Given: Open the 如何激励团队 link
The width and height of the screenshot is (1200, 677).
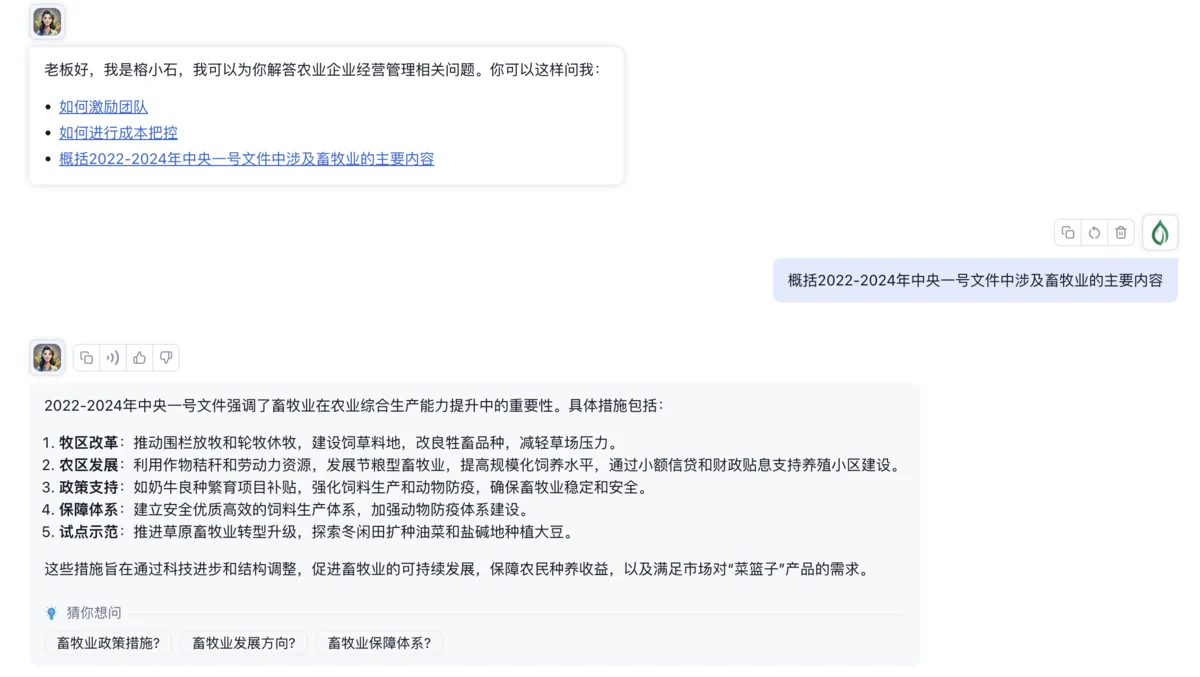Looking at the screenshot, I should click(x=103, y=106).
